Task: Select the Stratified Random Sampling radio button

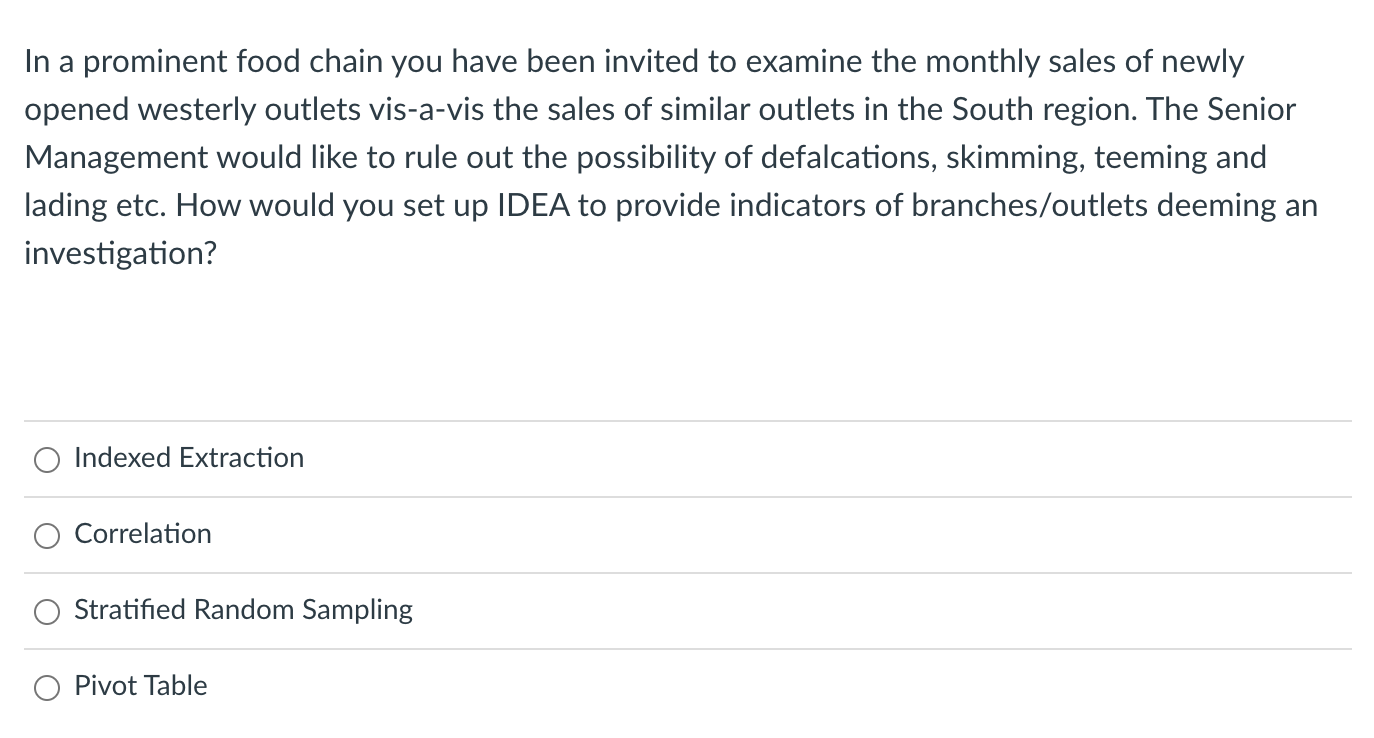Action: coord(46,611)
